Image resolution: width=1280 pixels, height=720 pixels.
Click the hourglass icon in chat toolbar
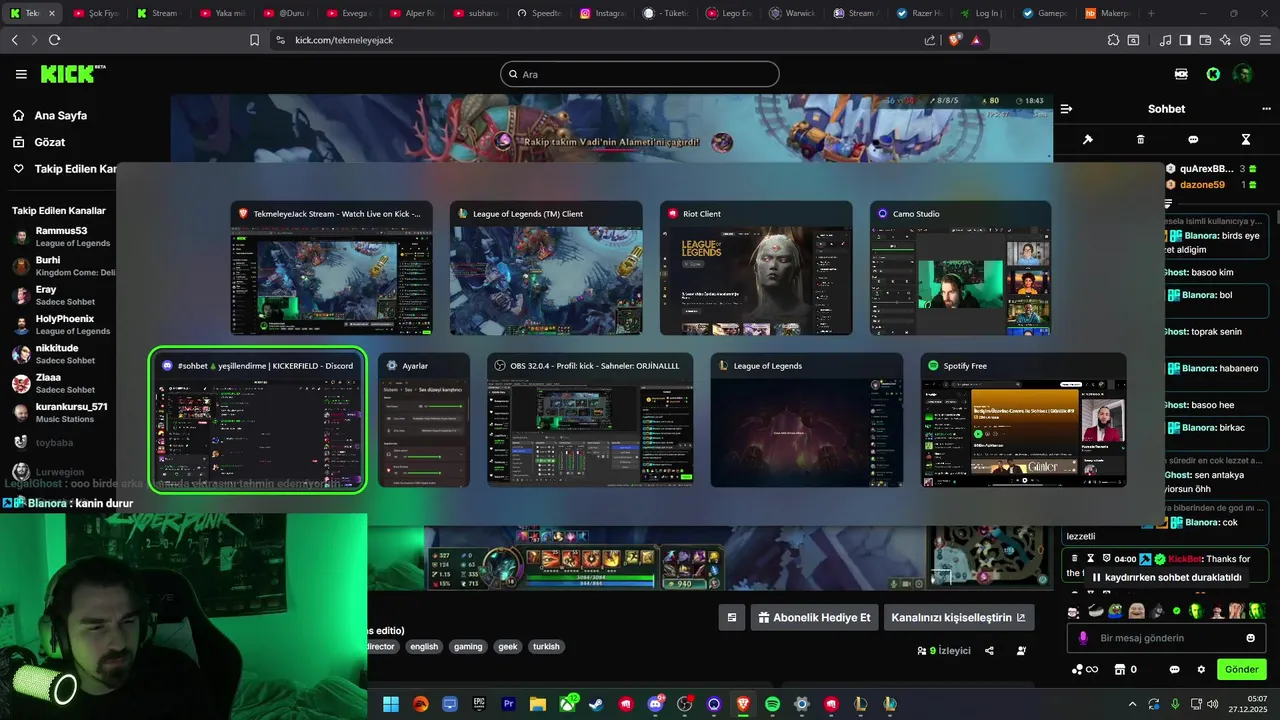[x=1246, y=139]
